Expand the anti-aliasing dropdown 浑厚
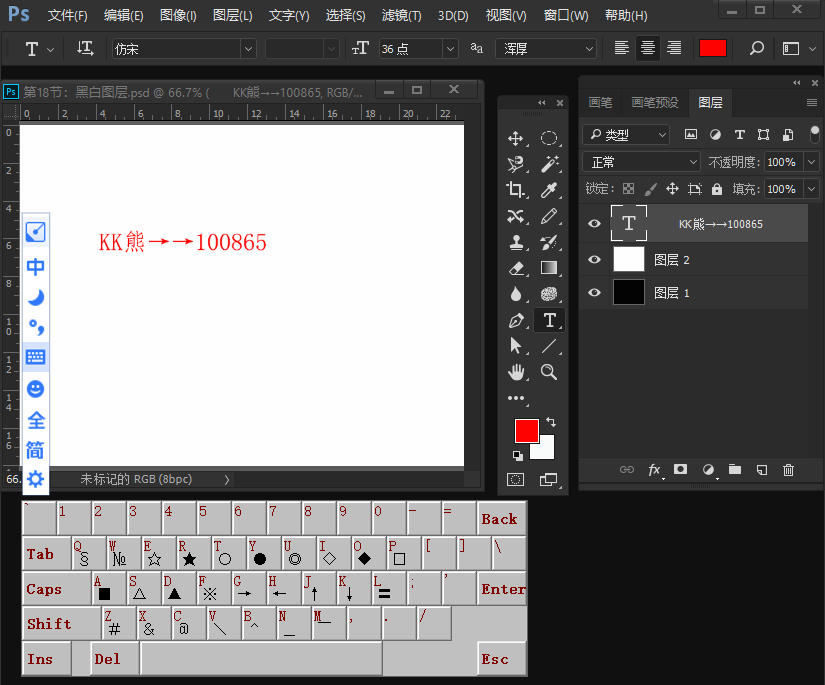This screenshot has width=825, height=685. tap(546, 48)
